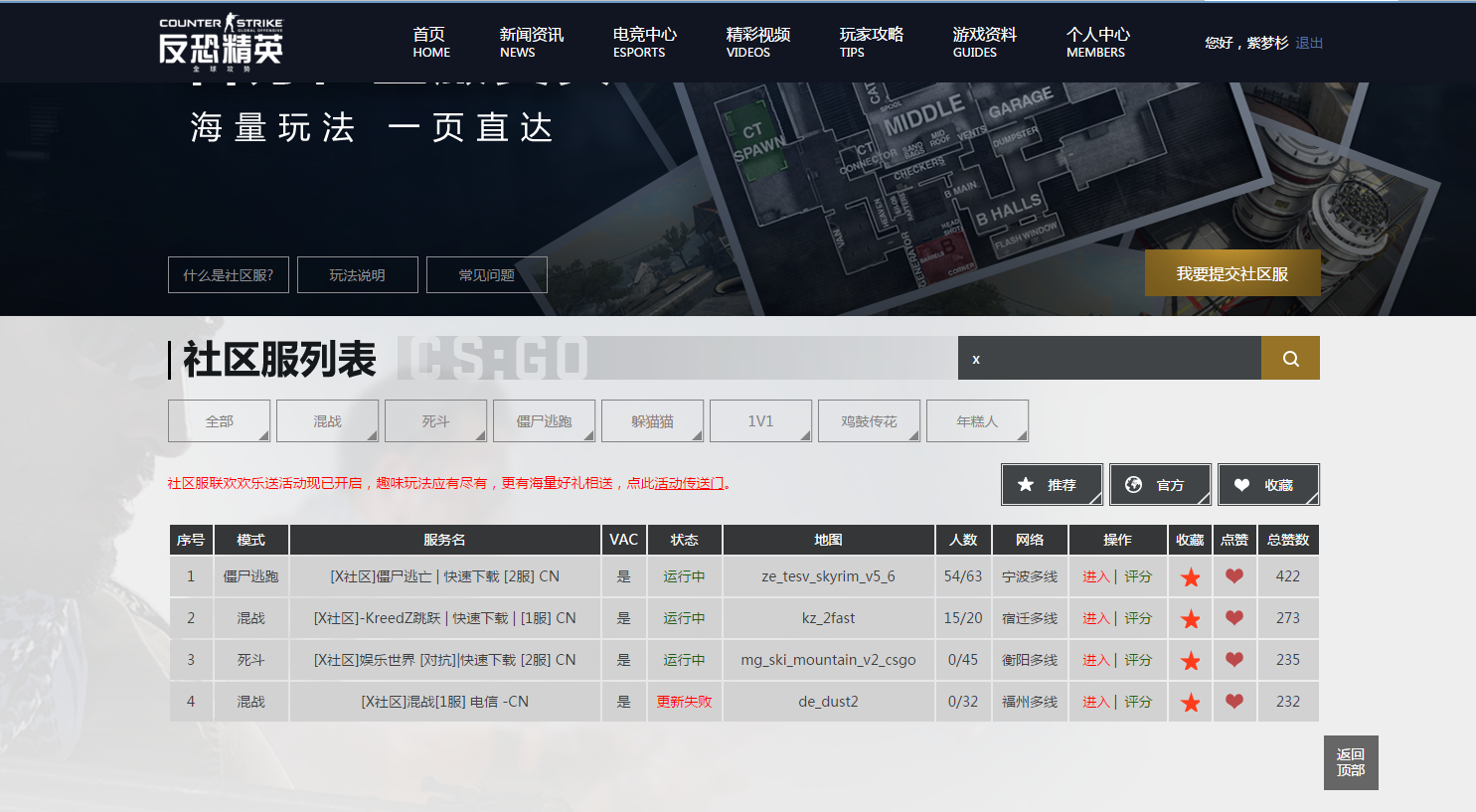1476x812 pixels.
Task: Toggle the favorite star for the 僵尸逃亡 server
Action: tap(1190, 575)
